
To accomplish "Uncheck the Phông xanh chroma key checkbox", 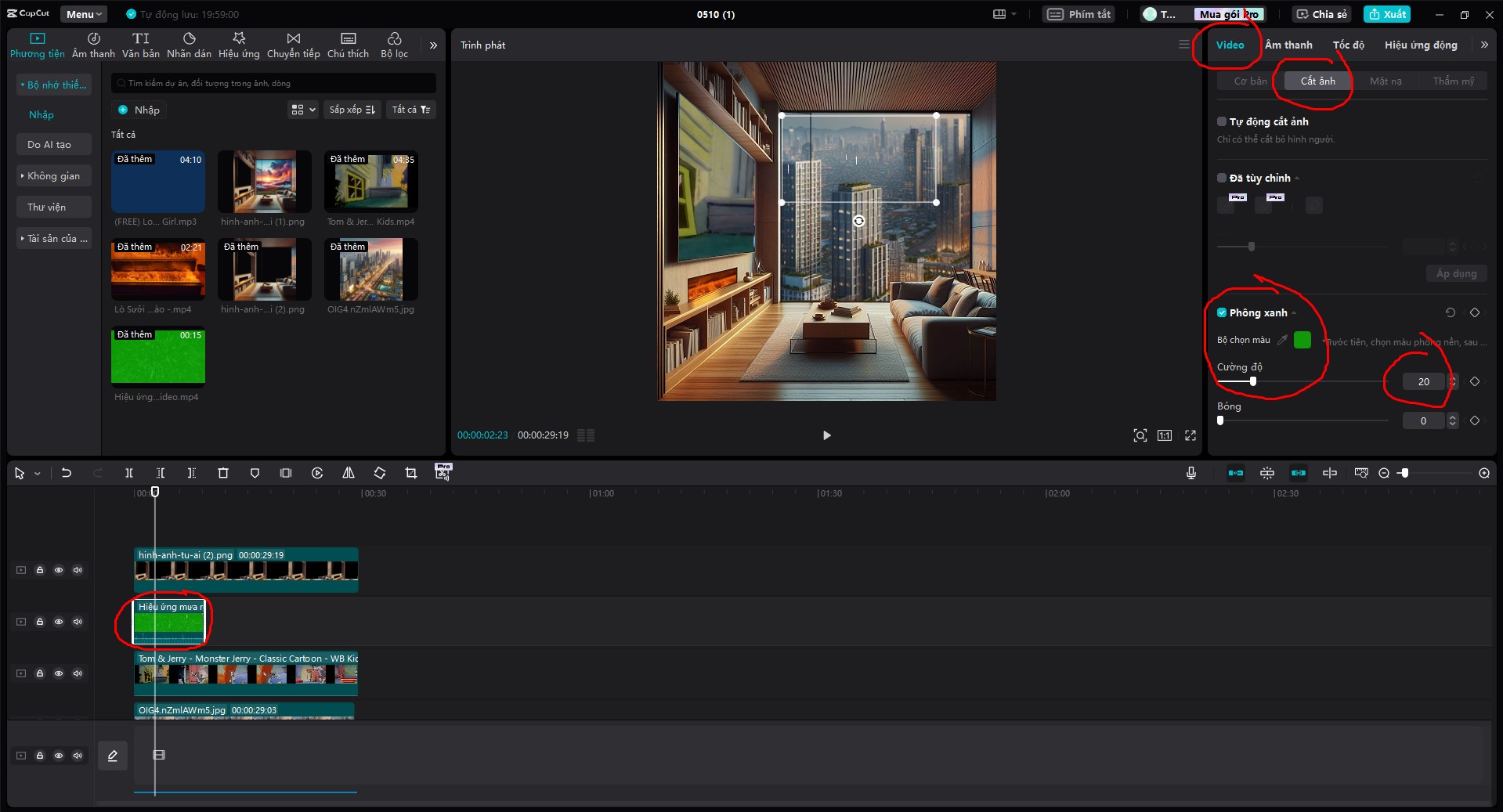I will point(1222,312).
